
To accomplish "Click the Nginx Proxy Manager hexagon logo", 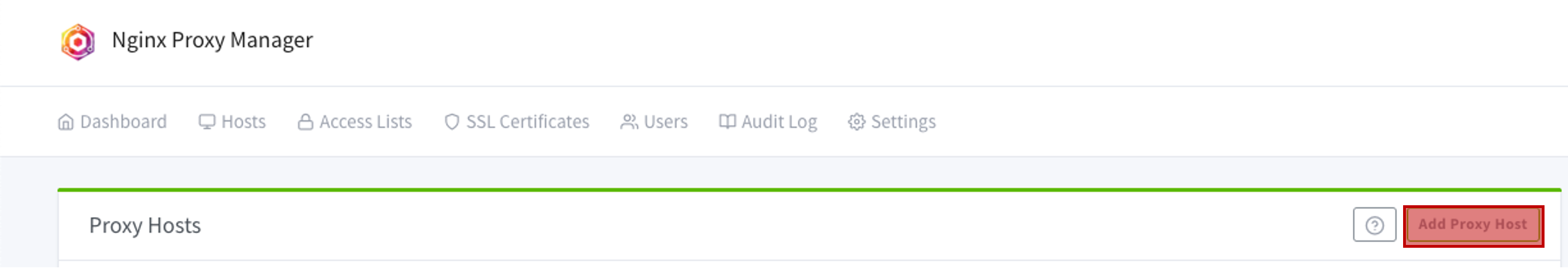I will 78,42.
